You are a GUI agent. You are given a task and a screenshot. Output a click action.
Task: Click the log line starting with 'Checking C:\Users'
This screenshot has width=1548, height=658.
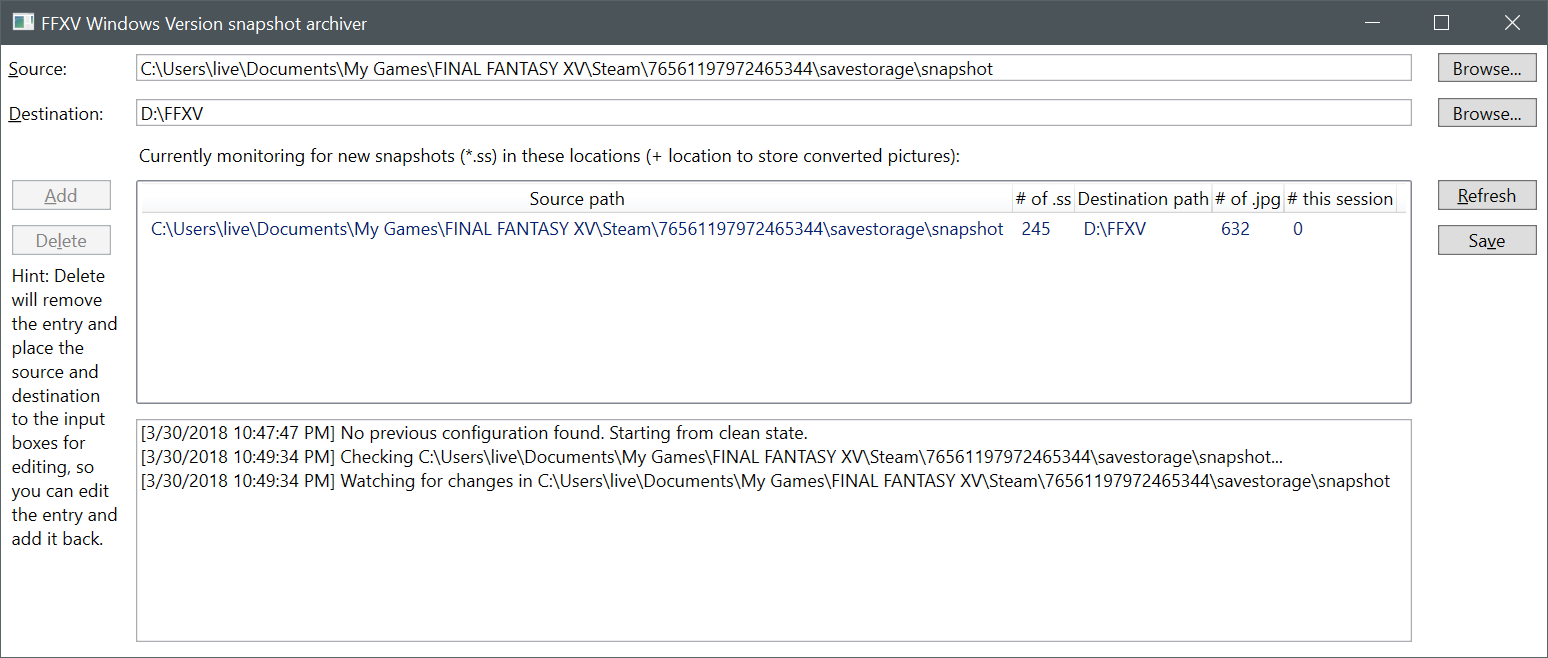pos(712,457)
